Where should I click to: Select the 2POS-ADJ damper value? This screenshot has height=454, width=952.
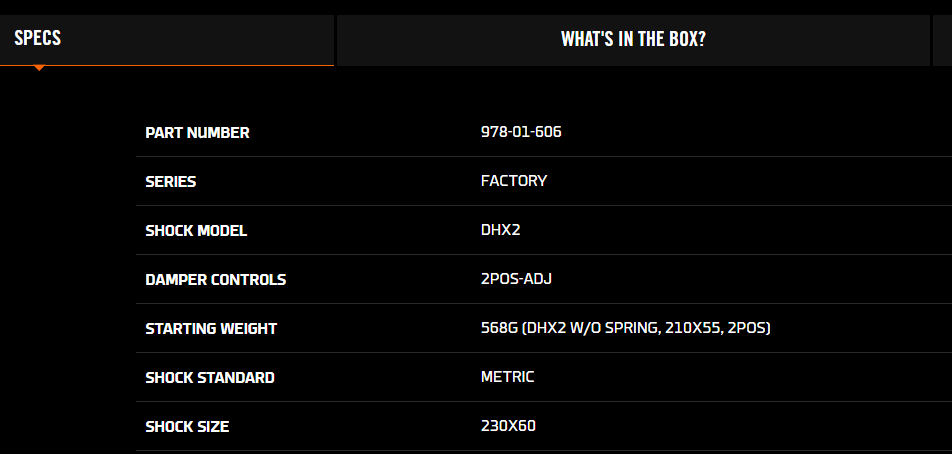pyautogui.click(x=516, y=279)
